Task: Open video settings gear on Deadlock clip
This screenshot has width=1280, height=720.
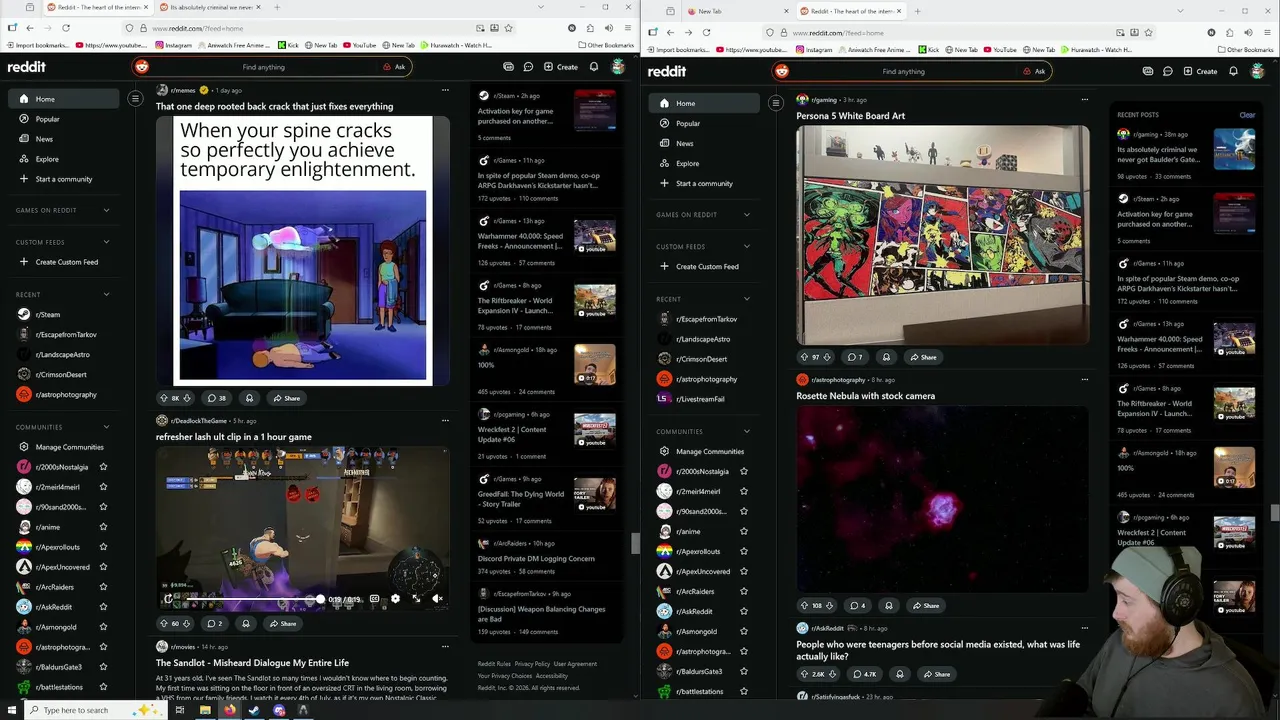Action: [395, 599]
